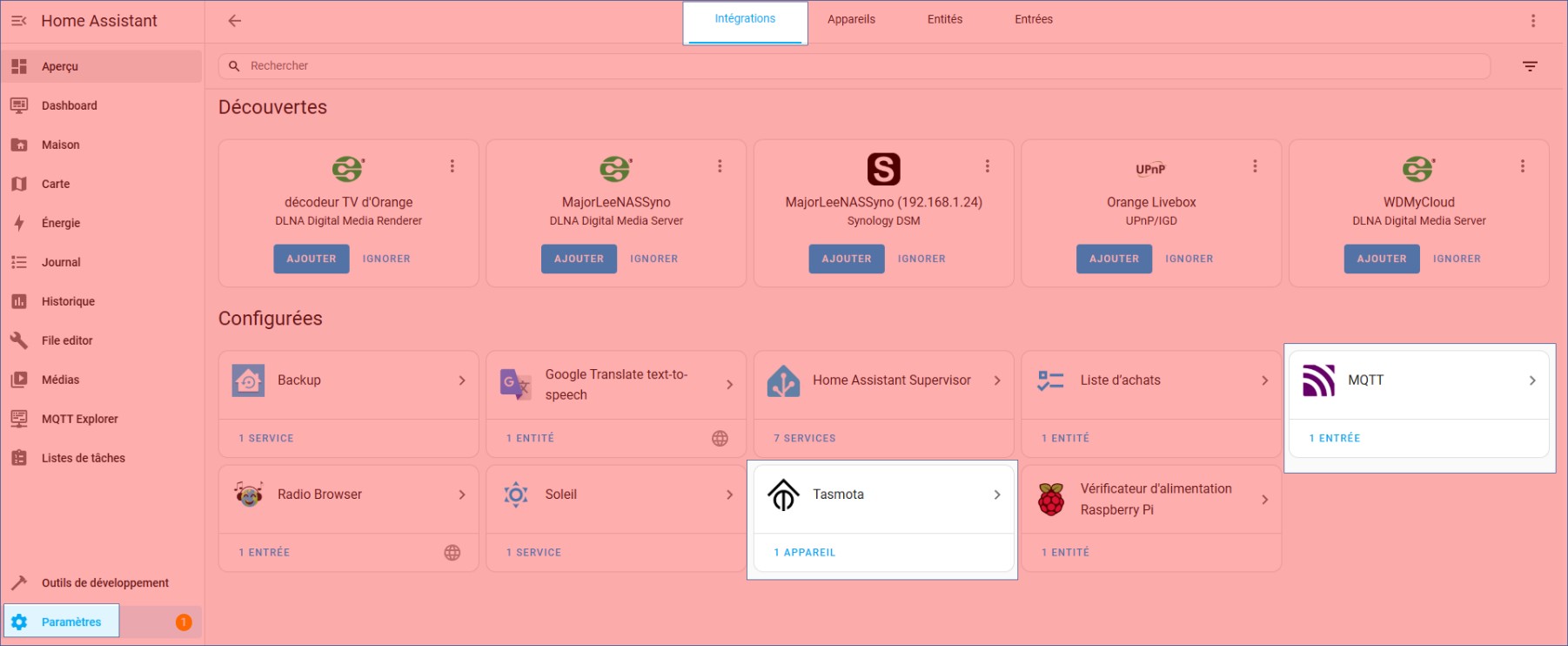Image resolution: width=1568 pixels, height=646 pixels.
Task: Open Médias in the sidebar
Action: click(x=103, y=380)
